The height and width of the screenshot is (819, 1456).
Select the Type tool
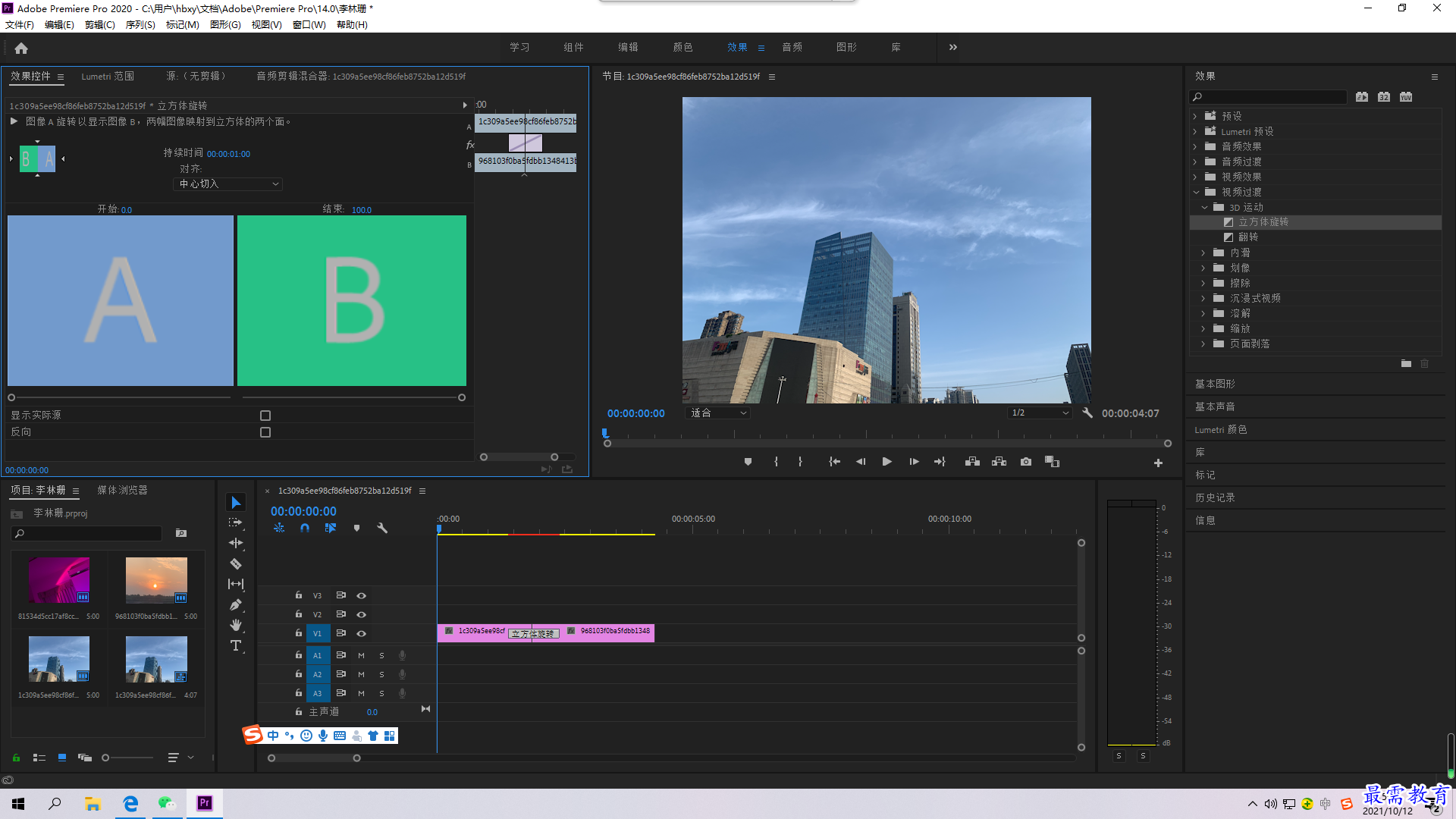(236, 645)
